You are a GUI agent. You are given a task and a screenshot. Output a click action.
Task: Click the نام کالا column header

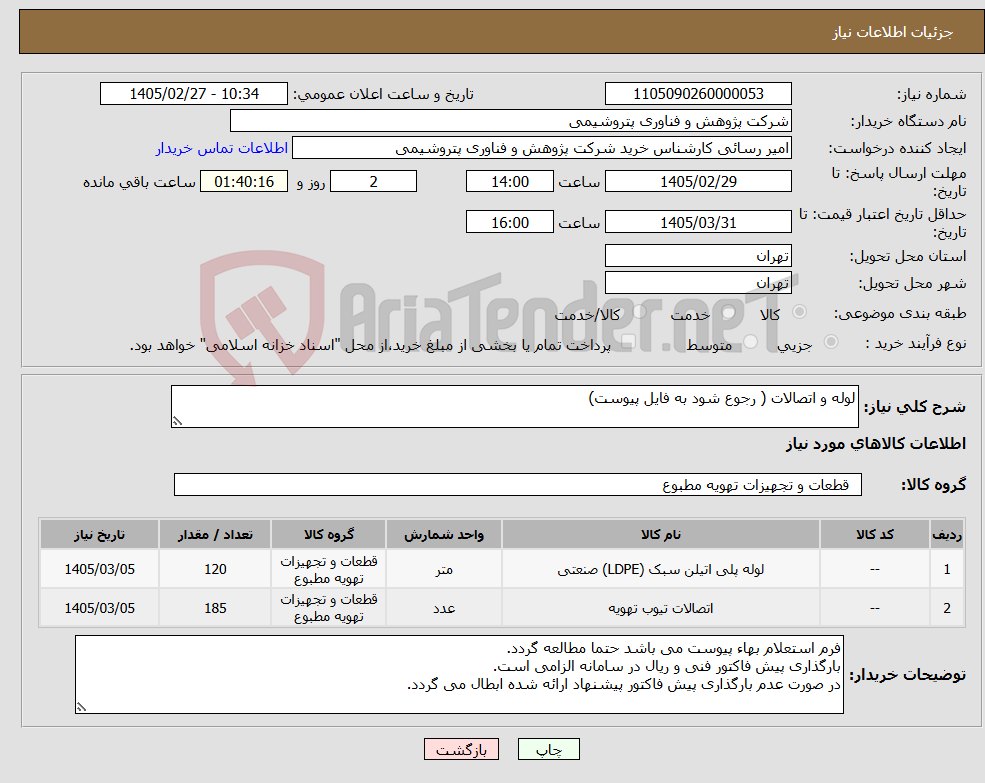[660, 534]
